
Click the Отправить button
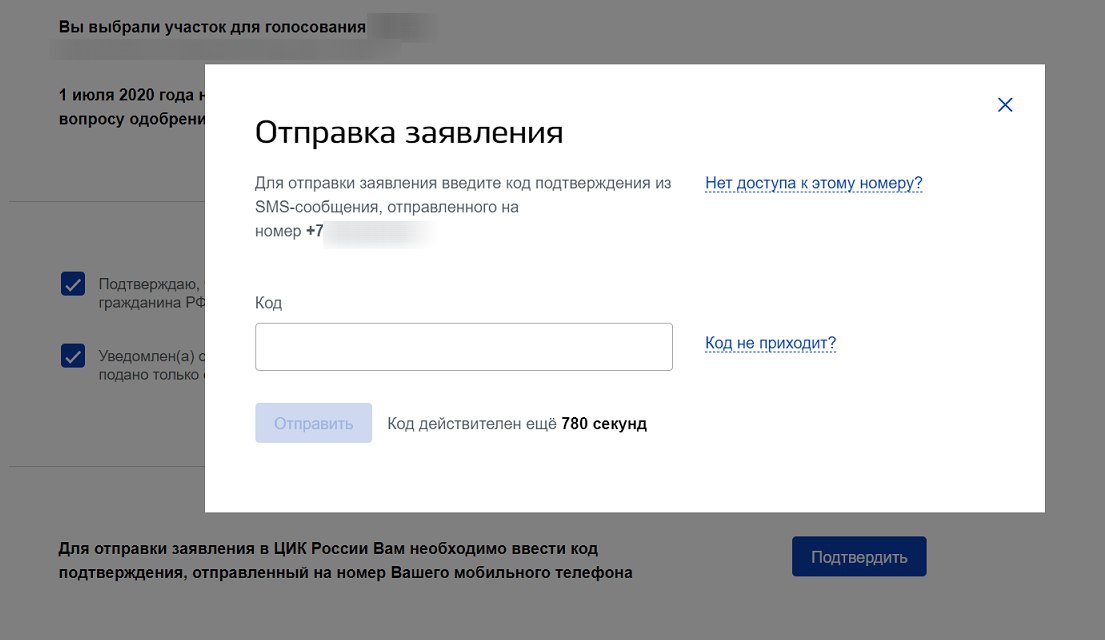(314, 423)
